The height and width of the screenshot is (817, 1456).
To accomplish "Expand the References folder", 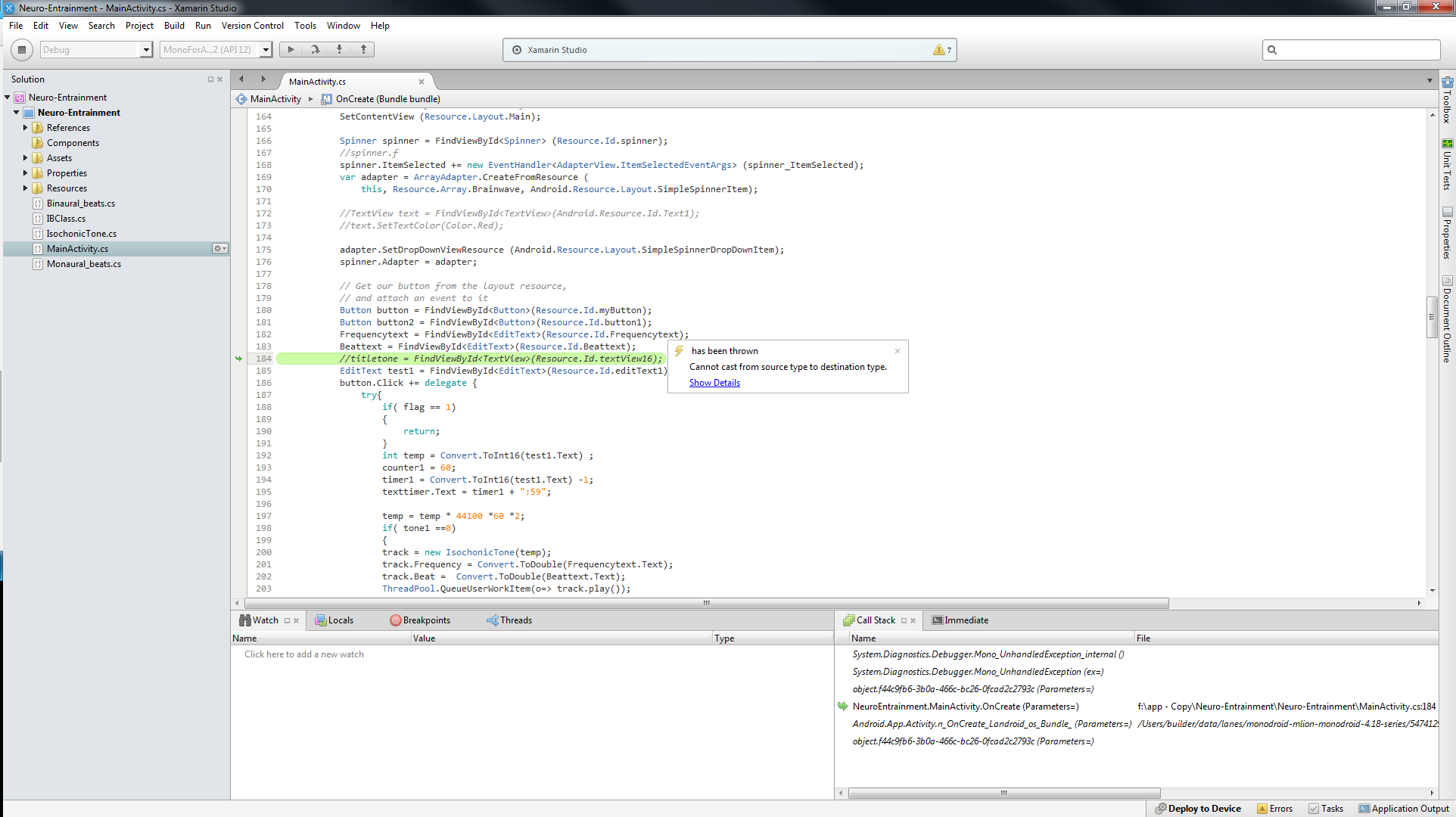I will coord(25,128).
